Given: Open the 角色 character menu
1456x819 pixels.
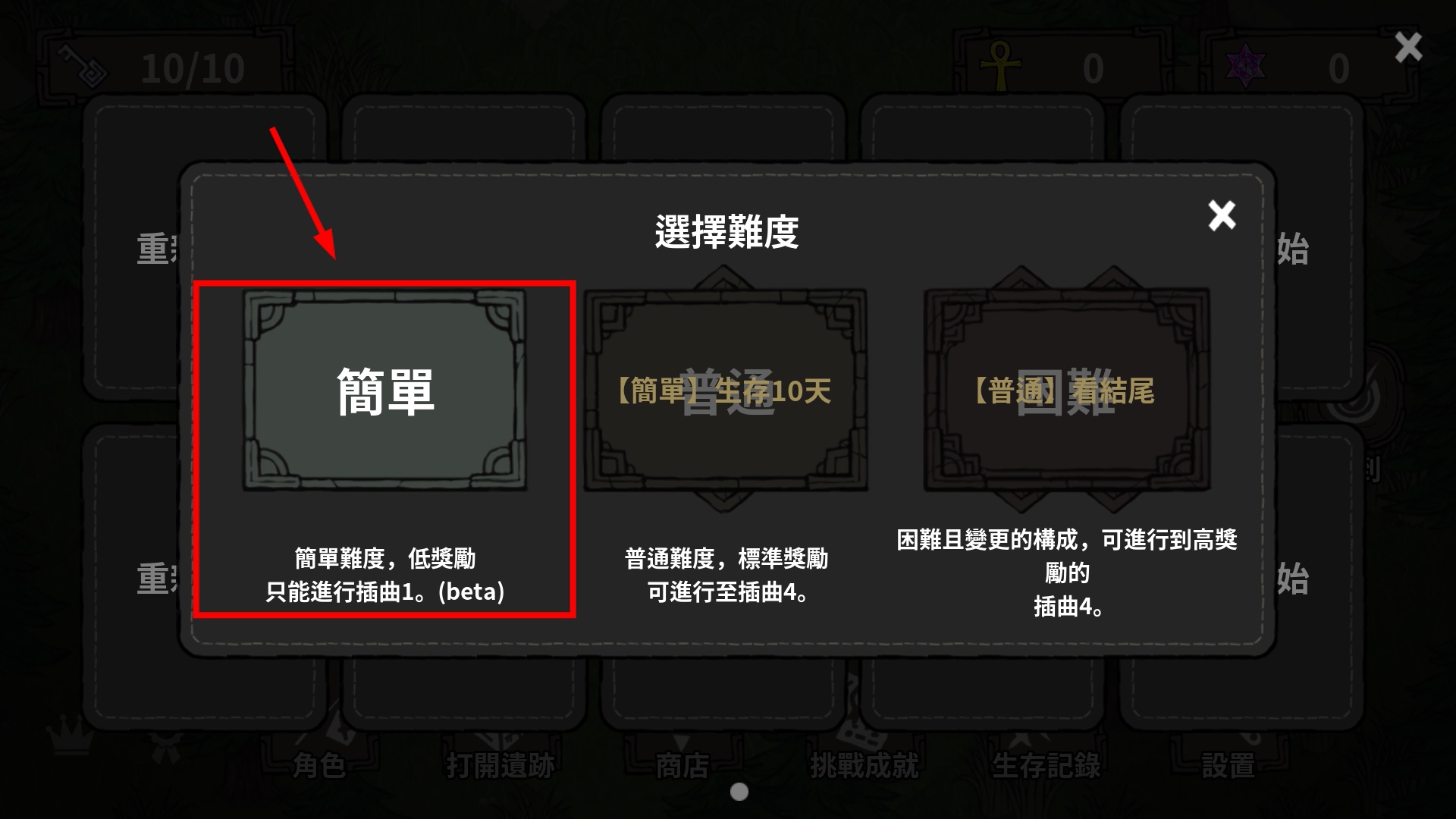Looking at the screenshot, I should [x=319, y=765].
